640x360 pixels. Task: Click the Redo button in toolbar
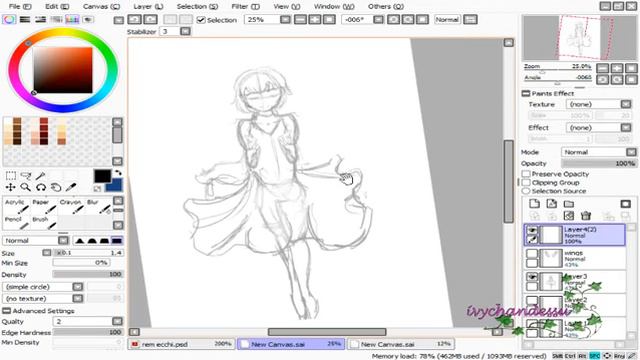click(x=150, y=20)
